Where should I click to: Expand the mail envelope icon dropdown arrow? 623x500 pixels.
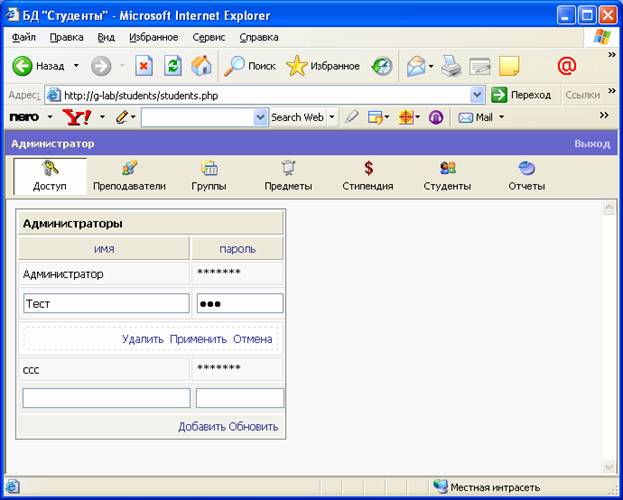click(x=431, y=66)
